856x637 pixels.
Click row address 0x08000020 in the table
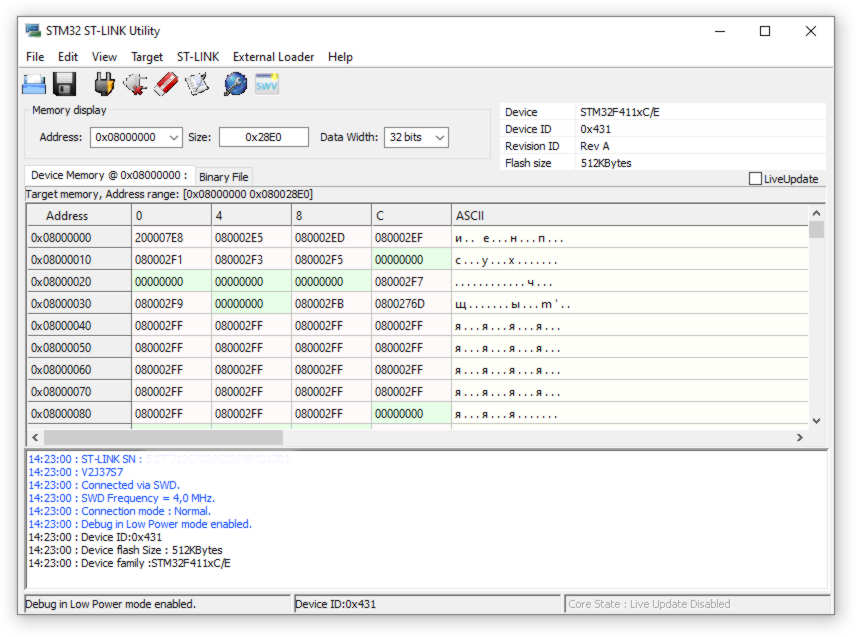coord(79,282)
